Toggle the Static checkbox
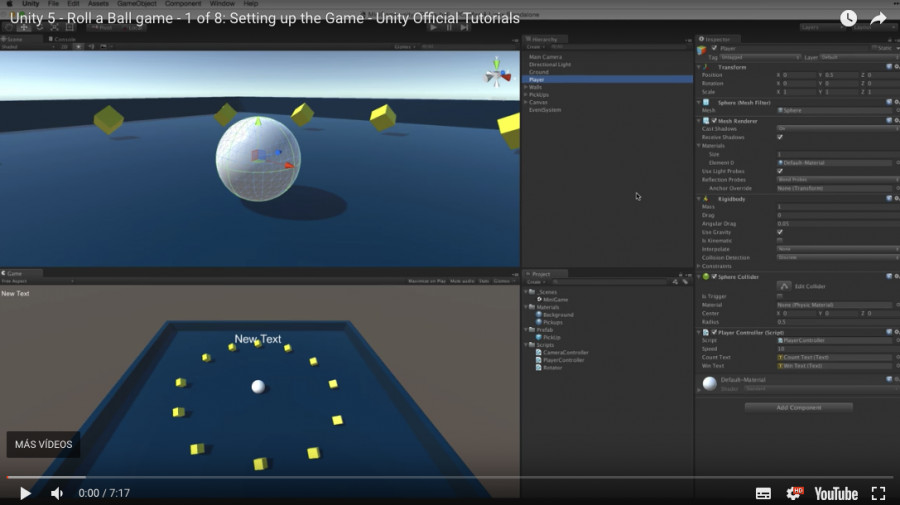This screenshot has width=900, height=505. 875,48
